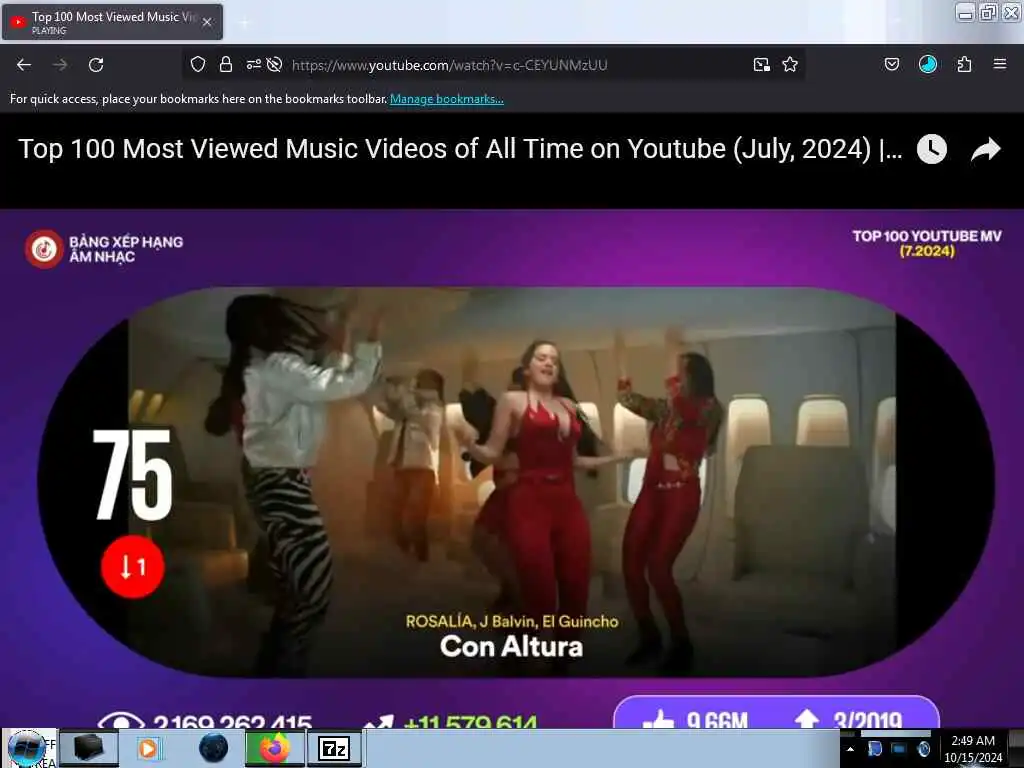This screenshot has width=1024, height=768.
Task: Open the extensions puzzle icon
Action: 964,64
